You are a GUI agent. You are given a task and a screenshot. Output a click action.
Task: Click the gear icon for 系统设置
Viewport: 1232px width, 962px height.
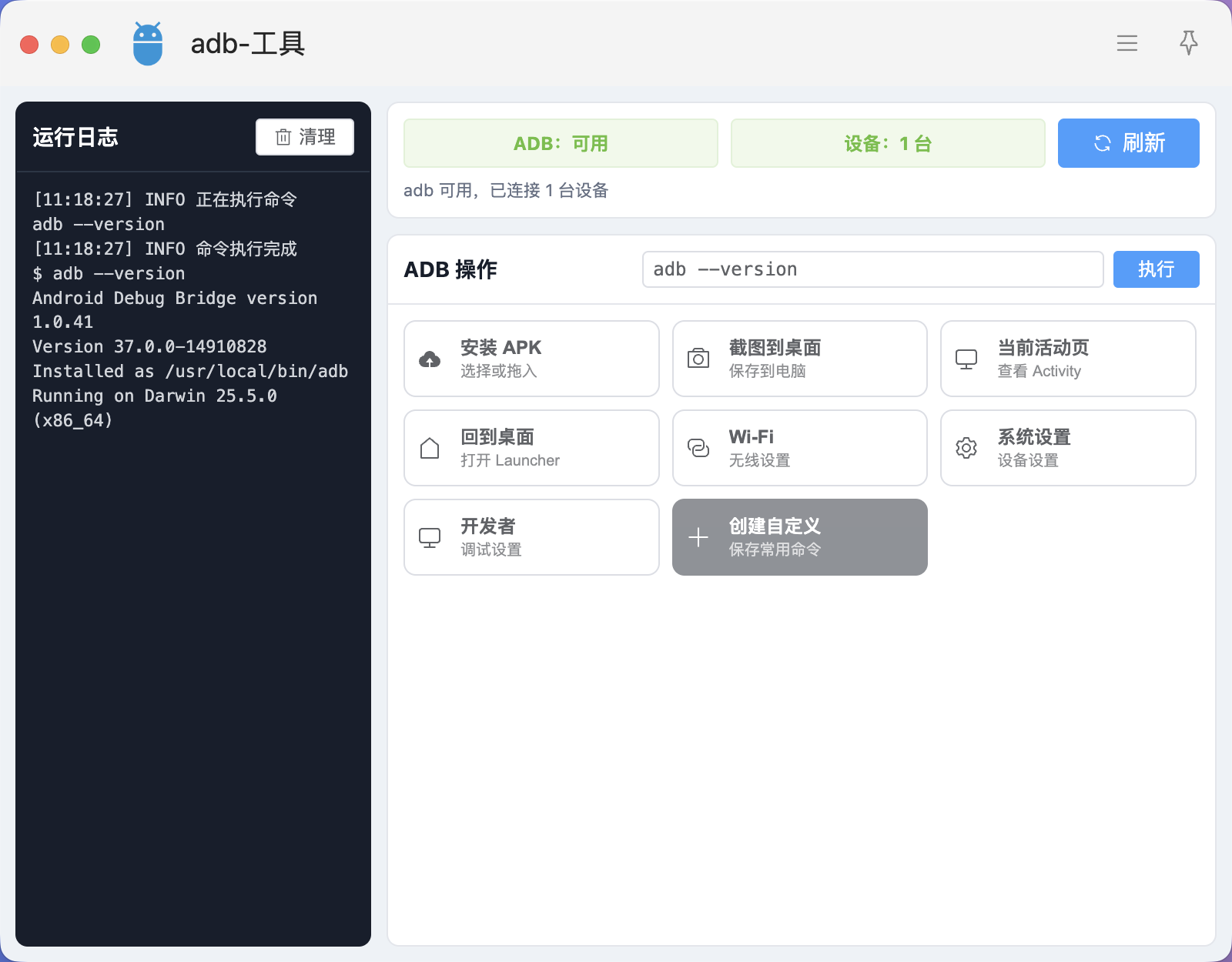pyautogui.click(x=966, y=448)
